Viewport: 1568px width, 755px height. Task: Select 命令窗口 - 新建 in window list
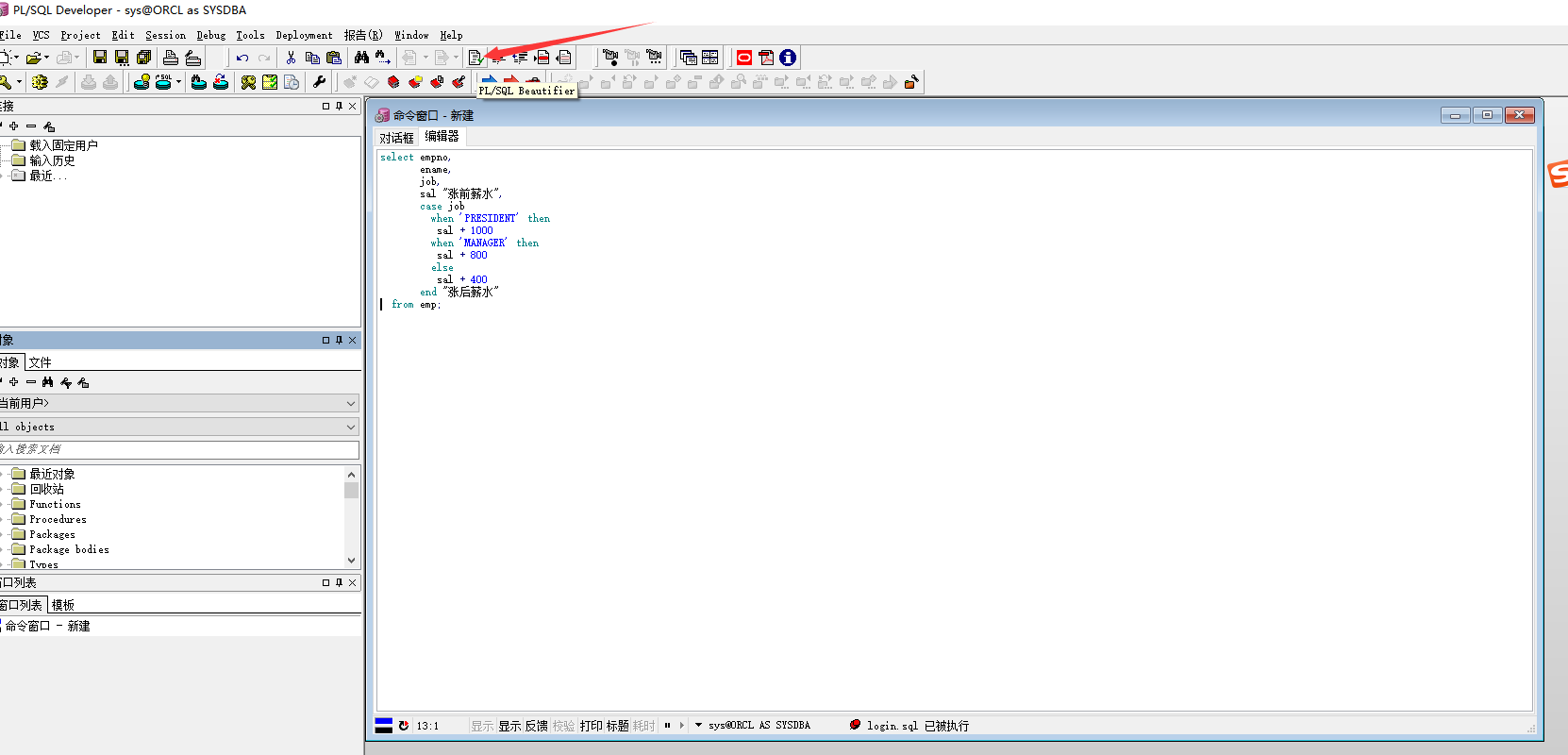point(47,626)
